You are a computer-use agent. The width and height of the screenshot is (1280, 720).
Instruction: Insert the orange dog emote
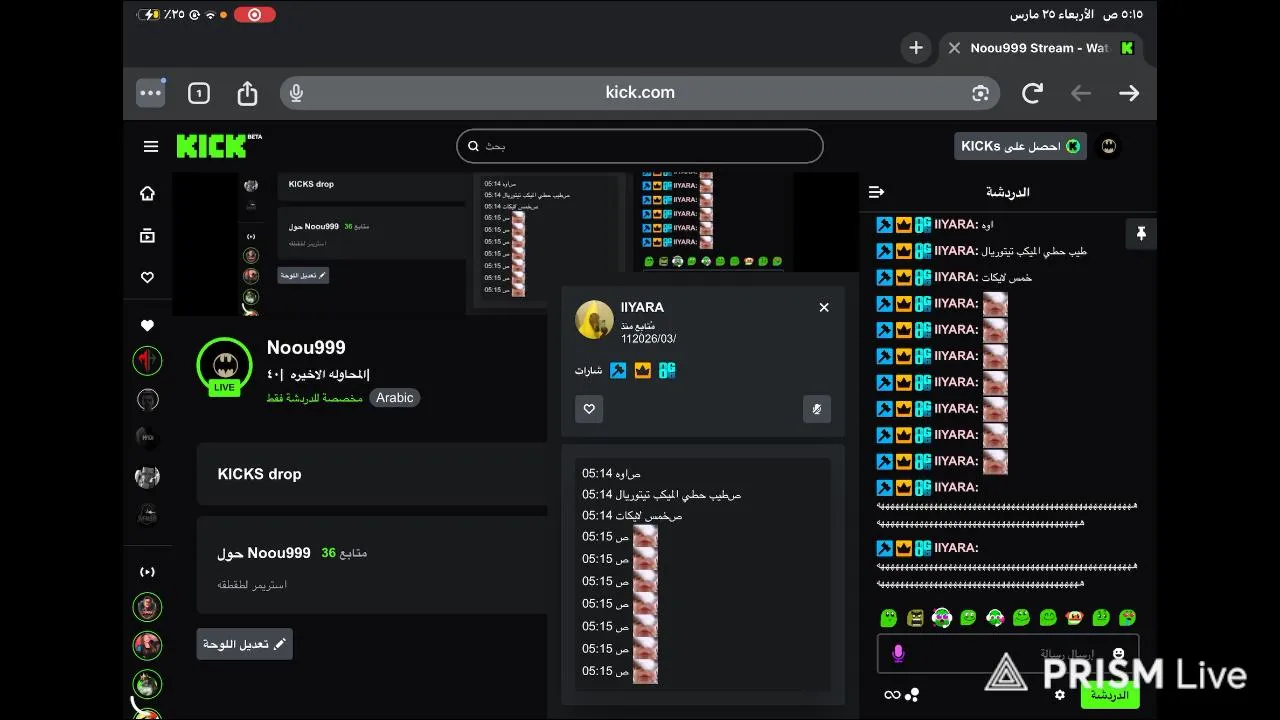click(1075, 618)
